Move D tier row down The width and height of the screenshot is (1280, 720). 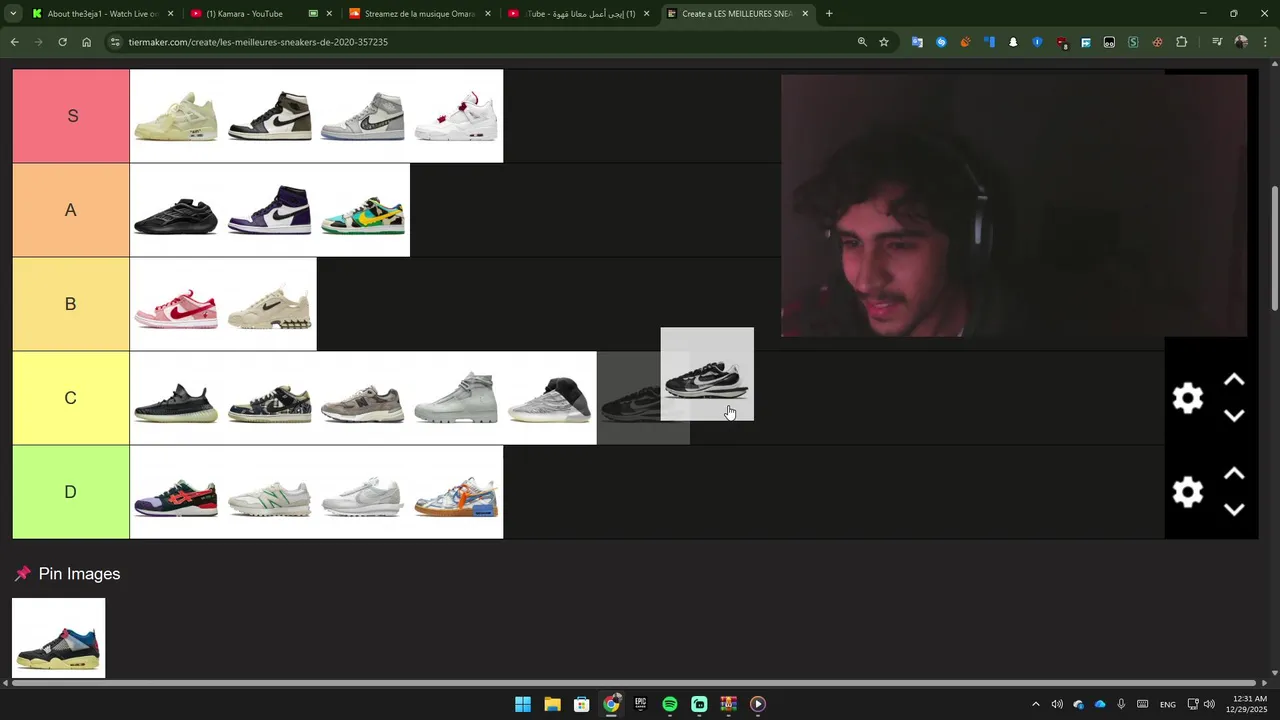[1234, 510]
